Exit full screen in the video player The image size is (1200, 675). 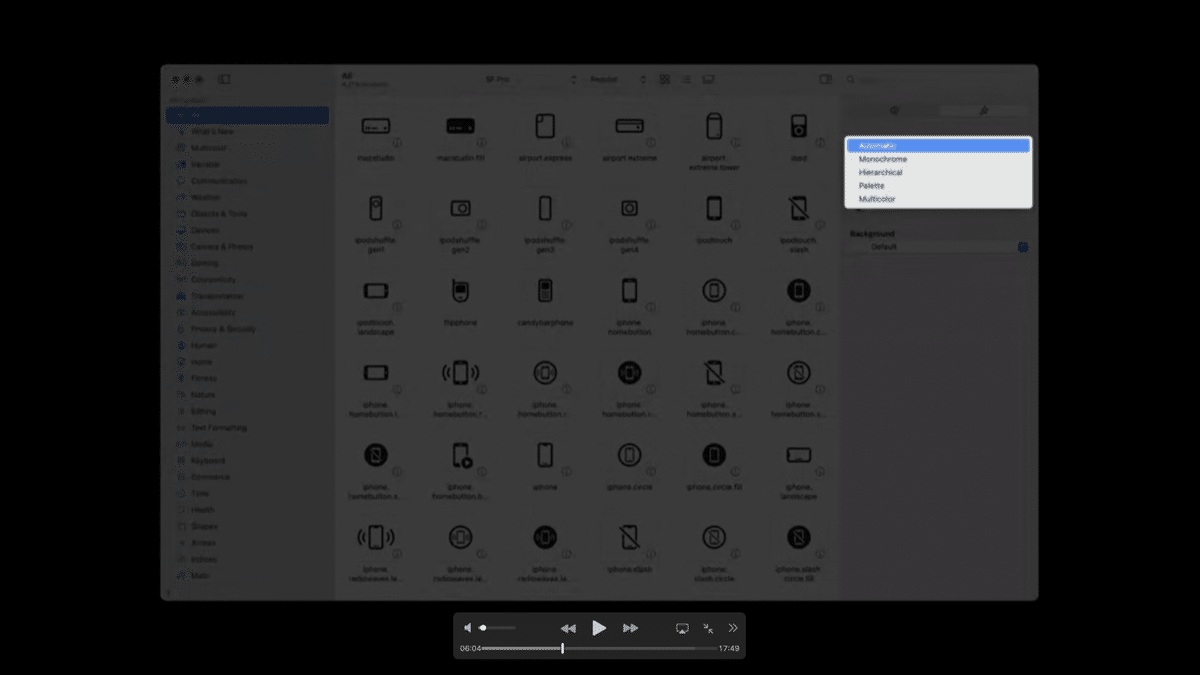(708, 628)
